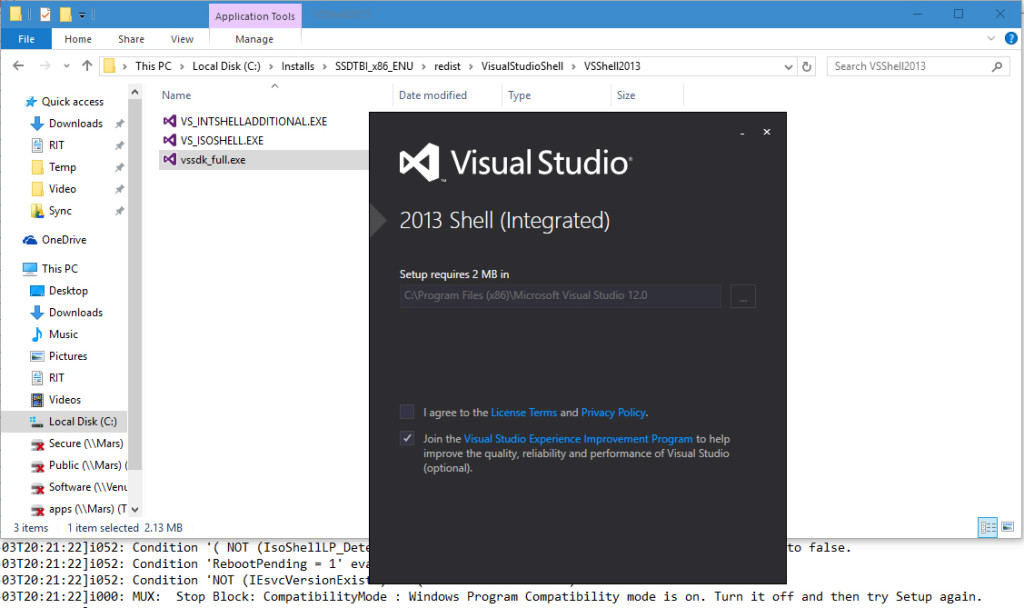Click the installation path text field
The width and height of the screenshot is (1024, 608).
point(560,296)
